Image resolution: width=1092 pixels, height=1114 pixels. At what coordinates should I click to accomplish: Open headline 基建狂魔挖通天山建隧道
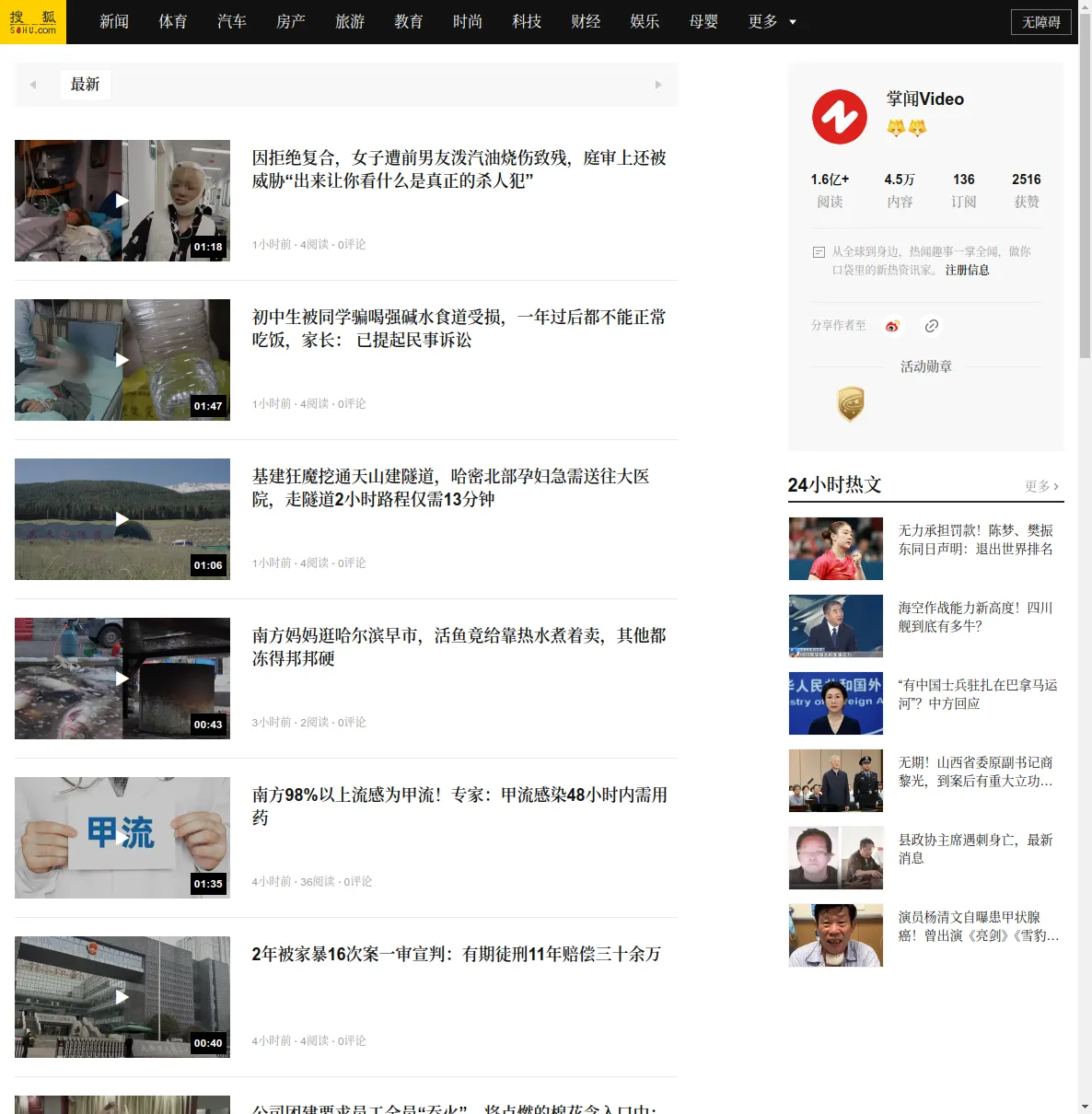point(451,488)
